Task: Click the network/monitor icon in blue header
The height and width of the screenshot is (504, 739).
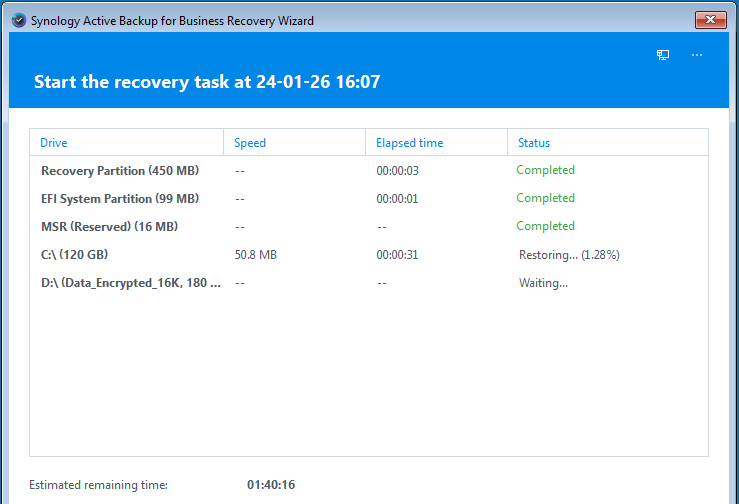Action: (663, 55)
